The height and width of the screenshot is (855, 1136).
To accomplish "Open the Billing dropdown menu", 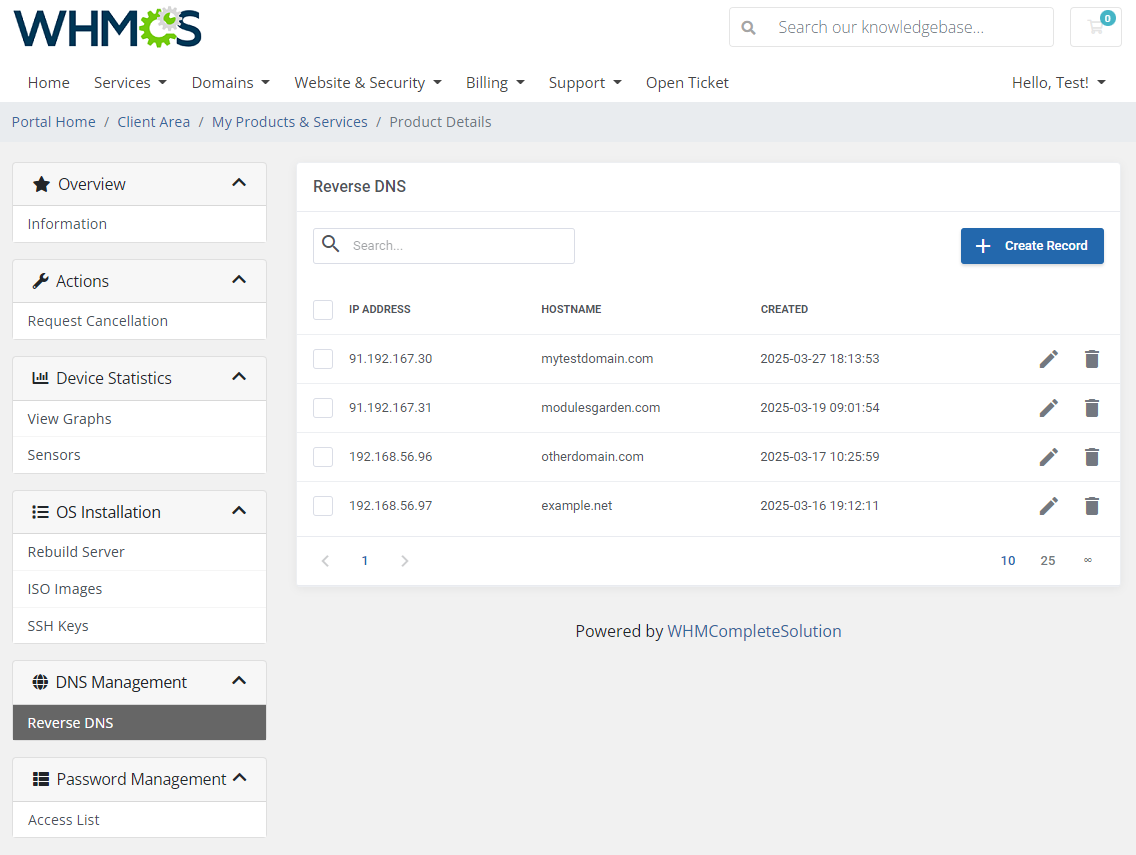I will coord(495,82).
